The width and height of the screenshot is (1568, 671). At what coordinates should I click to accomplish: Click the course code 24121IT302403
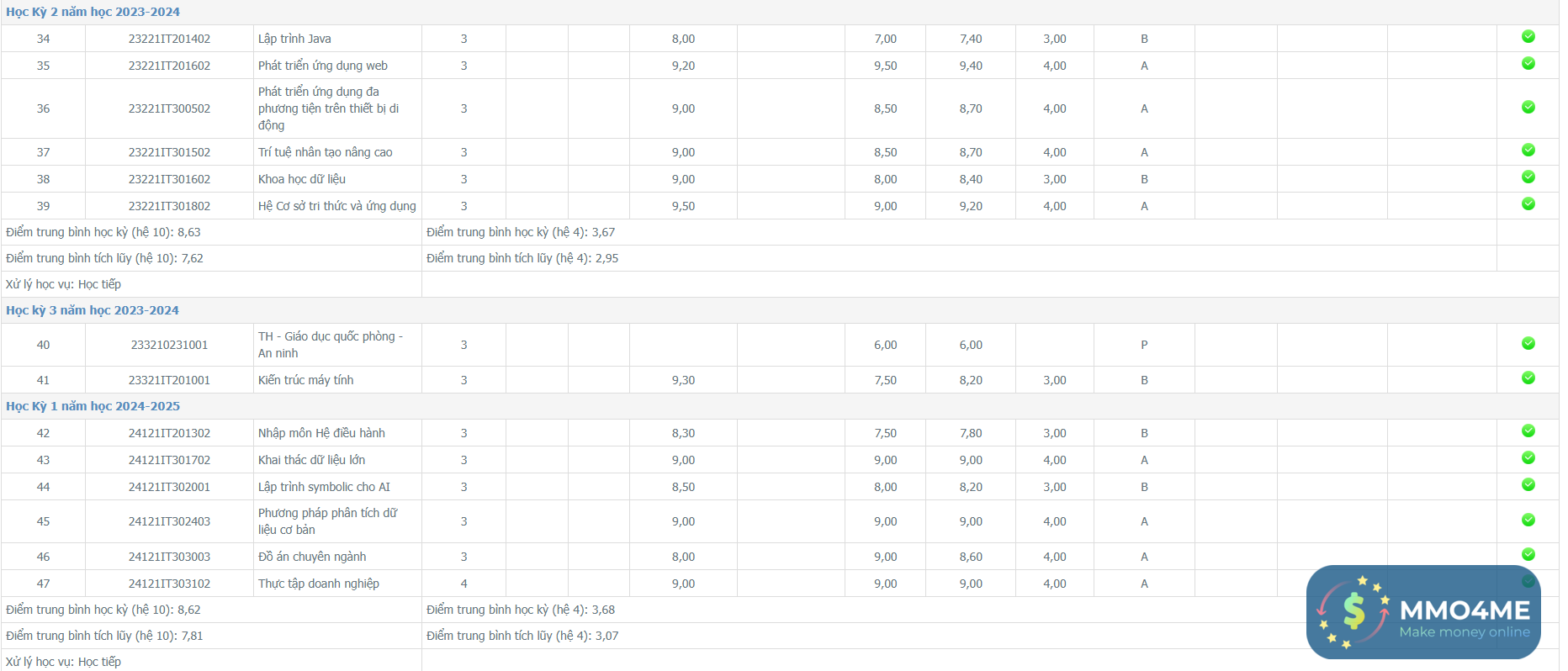(169, 521)
